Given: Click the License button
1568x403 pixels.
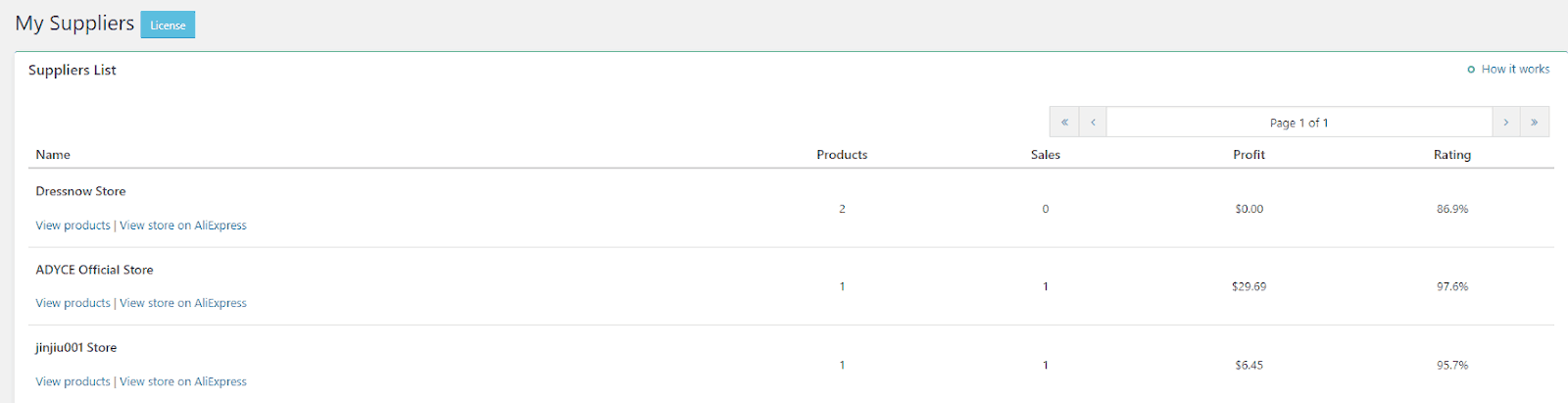Looking at the screenshot, I should pos(168,25).
